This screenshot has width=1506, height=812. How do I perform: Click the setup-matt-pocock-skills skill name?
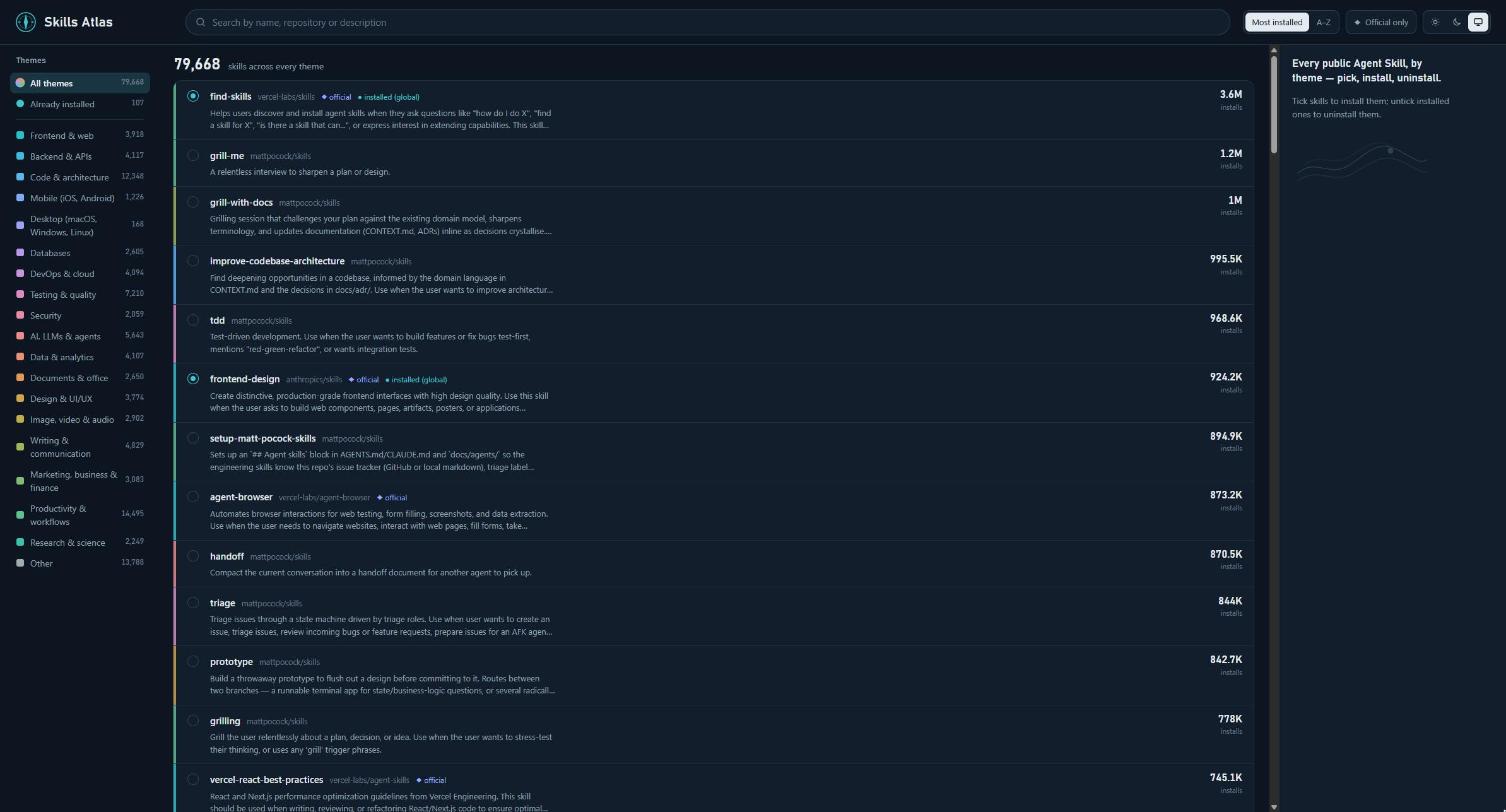(263, 438)
